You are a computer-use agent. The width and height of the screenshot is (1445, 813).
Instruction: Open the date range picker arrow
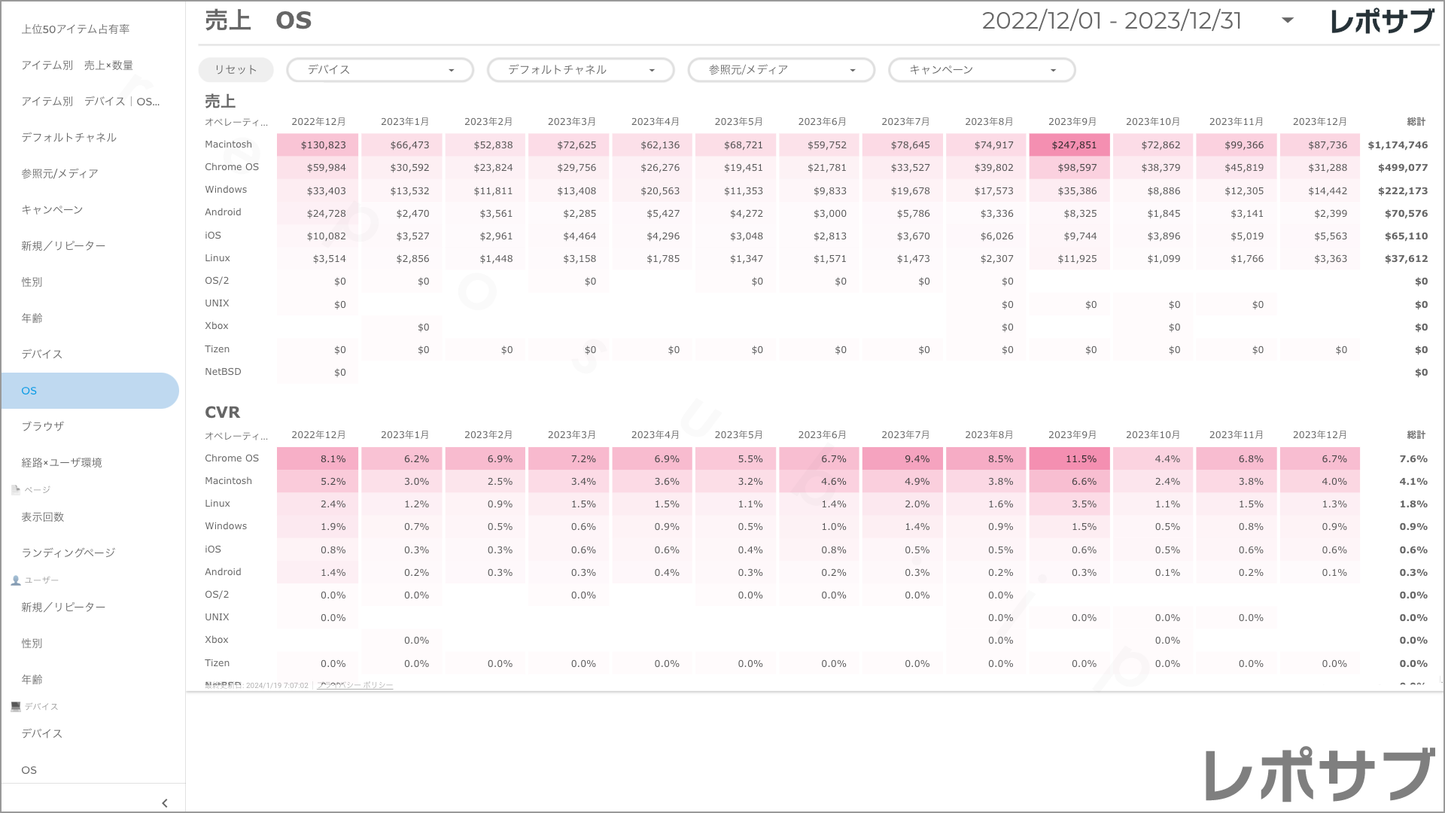(x=1287, y=21)
